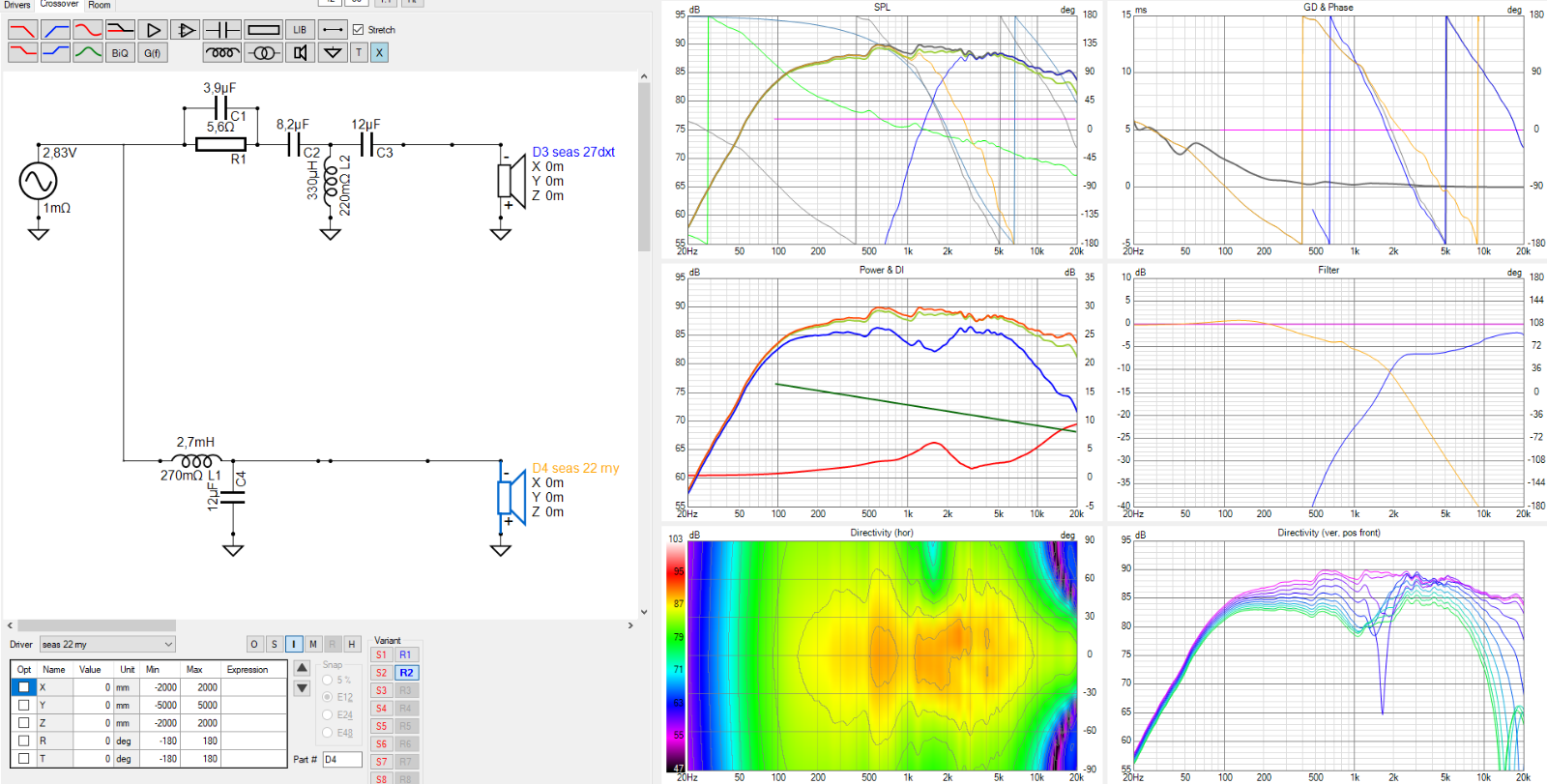Click the T toolbar button

[359, 52]
